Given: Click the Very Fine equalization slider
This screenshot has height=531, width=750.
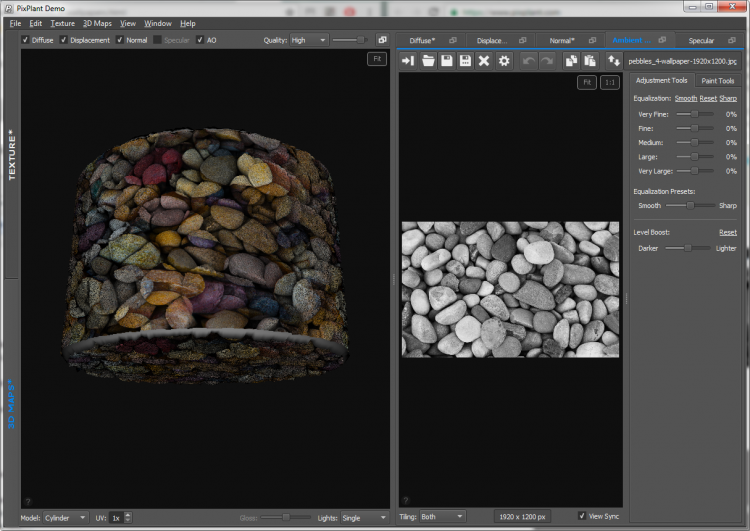Looking at the screenshot, I should click(x=695, y=114).
